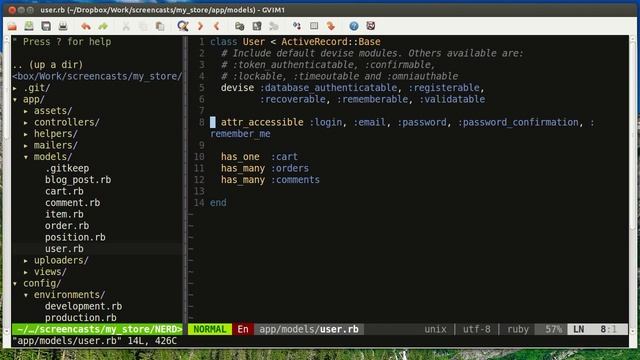
Task: Expand the assets/ folder arrow
Action: (26, 111)
